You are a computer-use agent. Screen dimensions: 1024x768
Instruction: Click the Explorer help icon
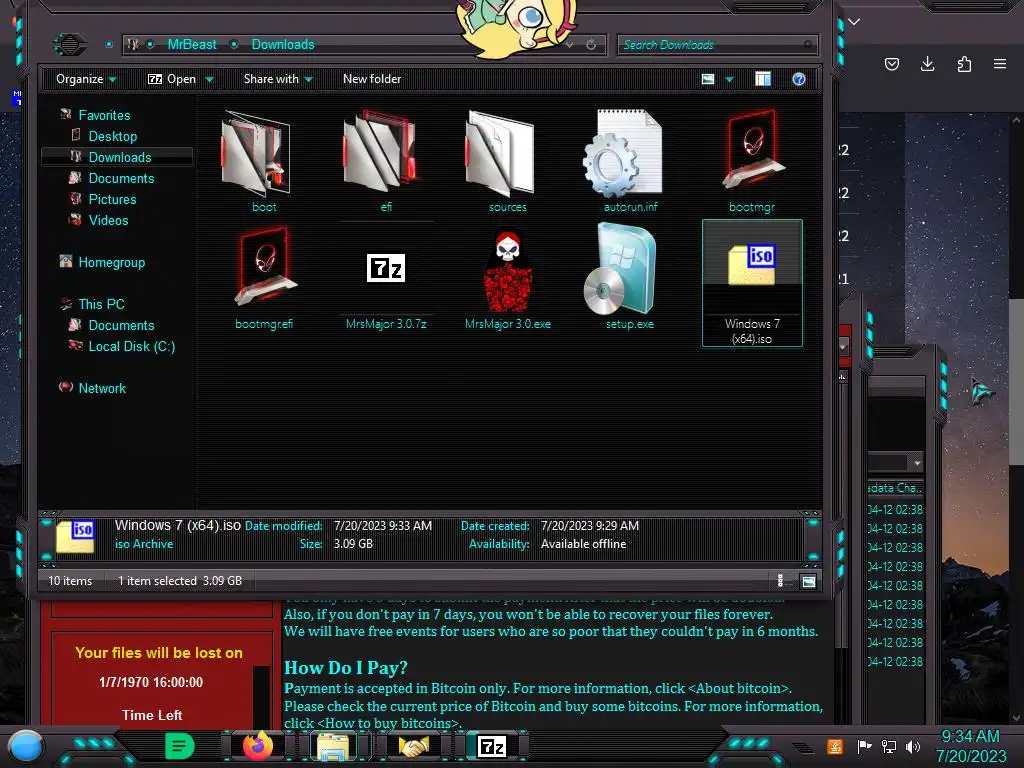coord(799,79)
